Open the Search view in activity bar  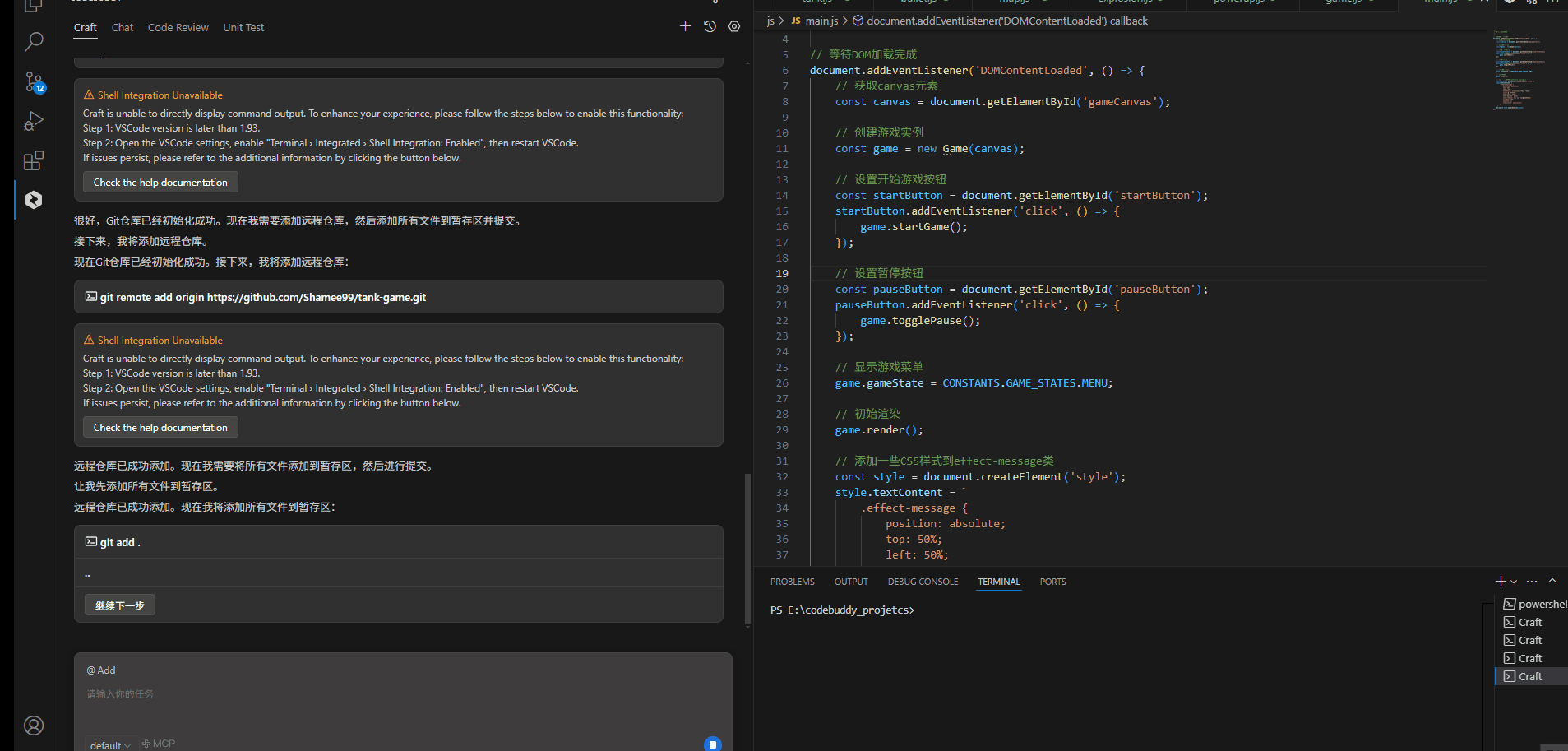point(34,41)
